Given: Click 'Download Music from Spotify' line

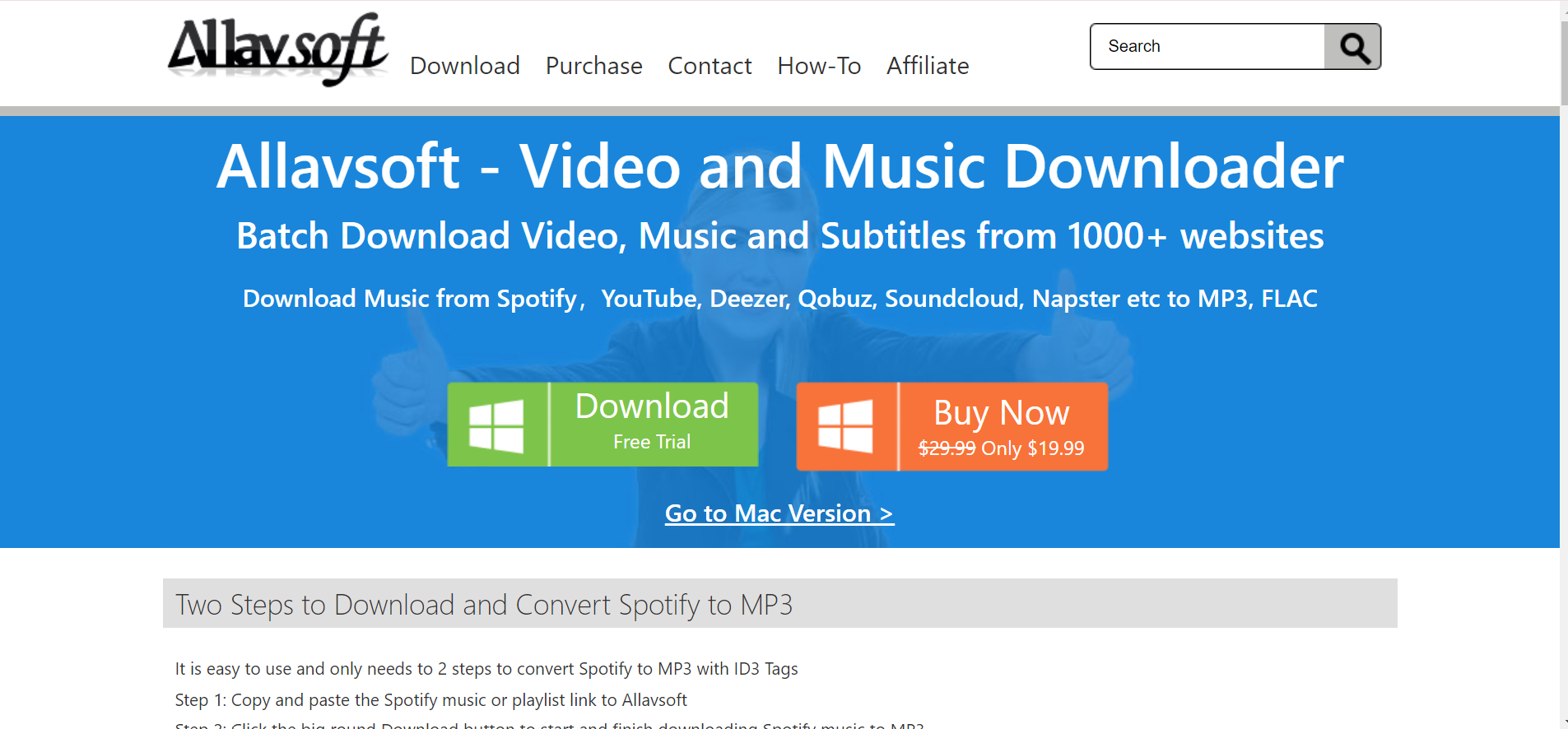Looking at the screenshot, I should pos(779,299).
